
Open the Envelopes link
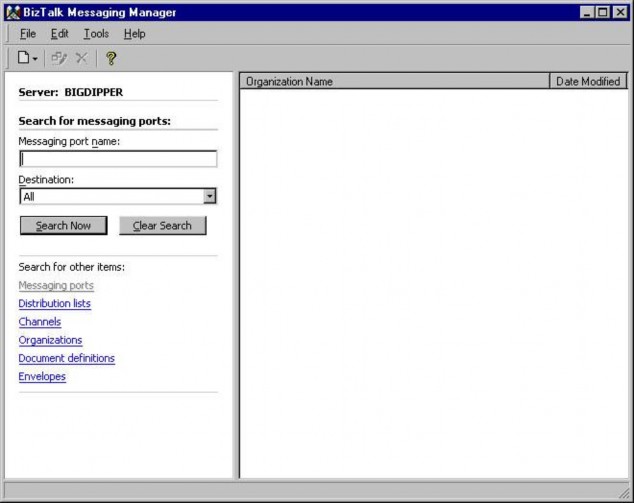42,376
